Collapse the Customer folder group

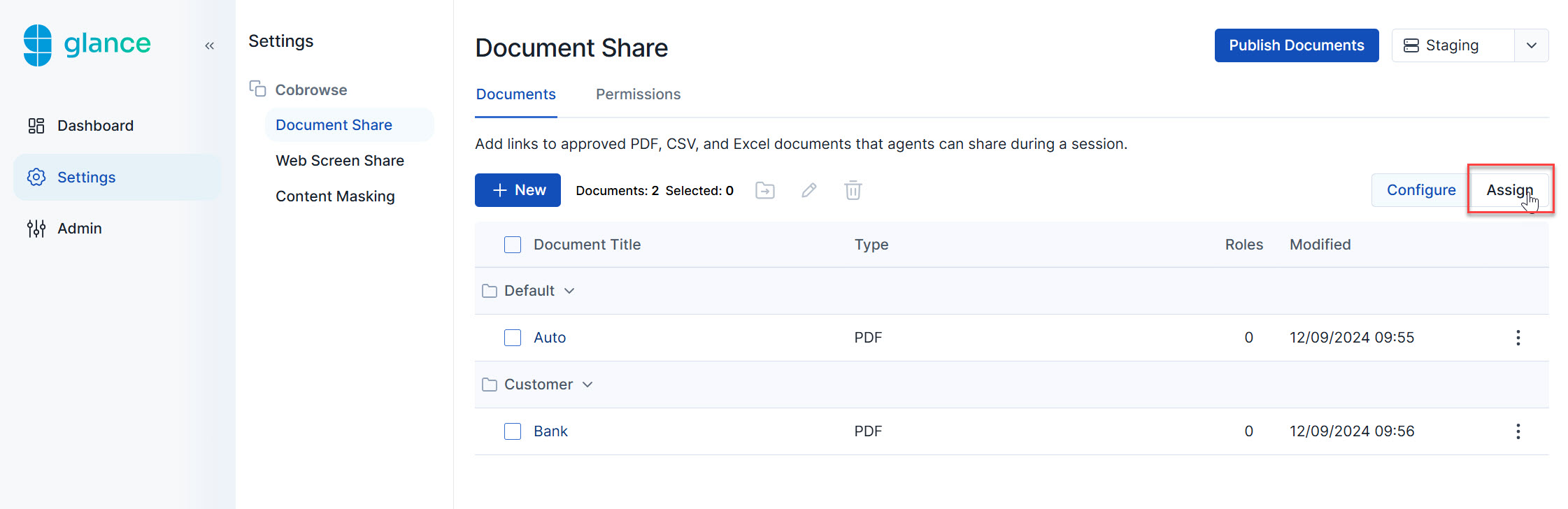click(587, 385)
